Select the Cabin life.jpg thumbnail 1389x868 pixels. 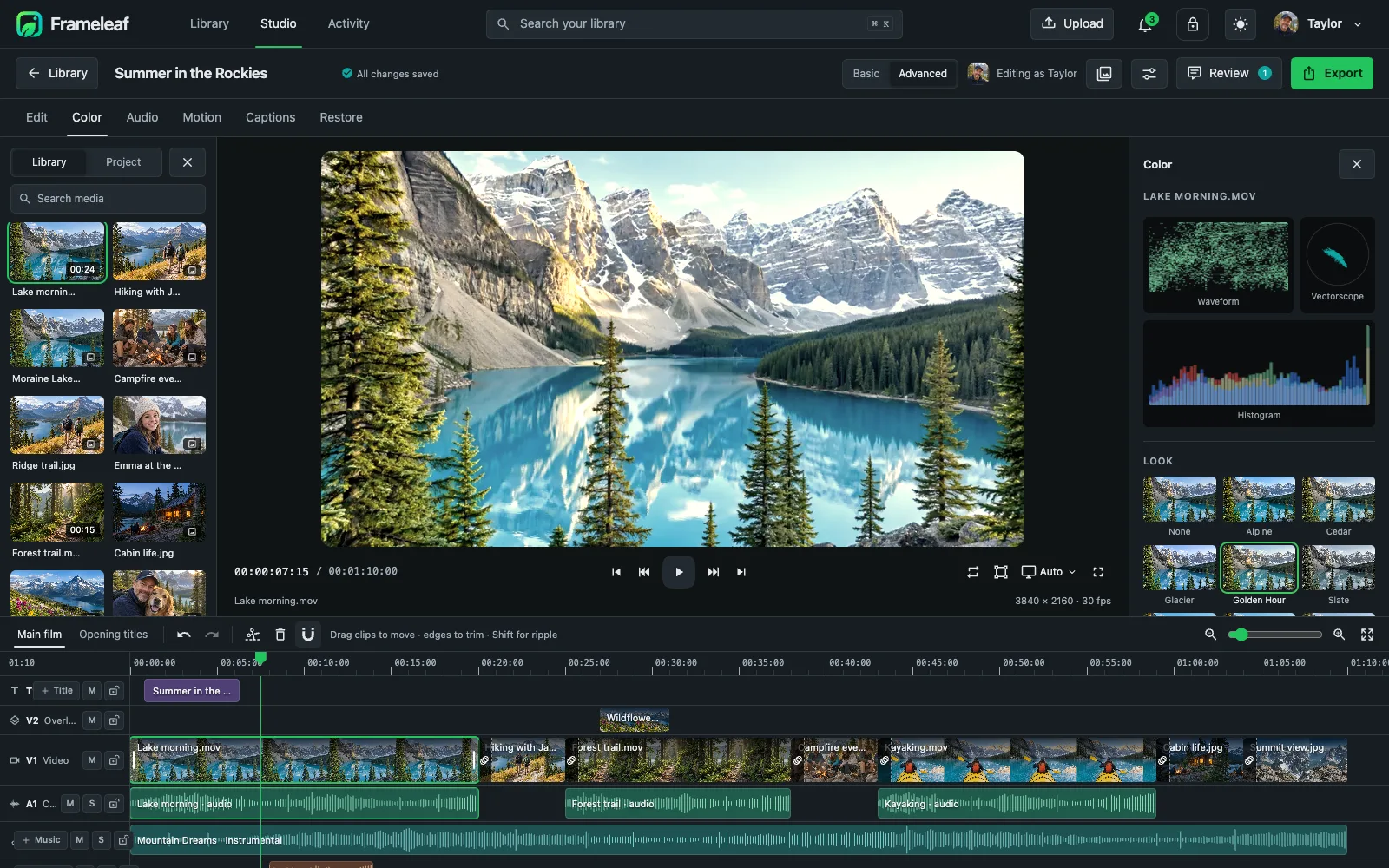click(x=159, y=512)
